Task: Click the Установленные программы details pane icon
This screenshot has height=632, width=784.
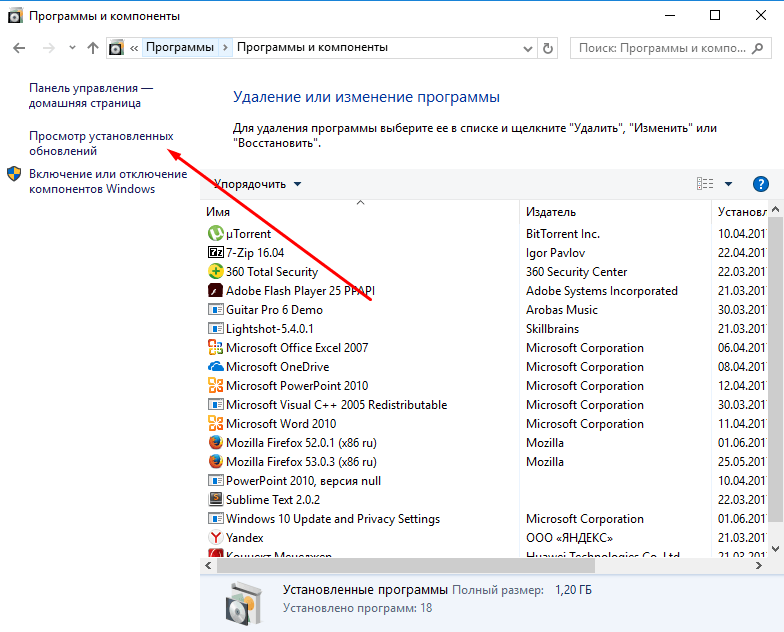Action: (243, 603)
